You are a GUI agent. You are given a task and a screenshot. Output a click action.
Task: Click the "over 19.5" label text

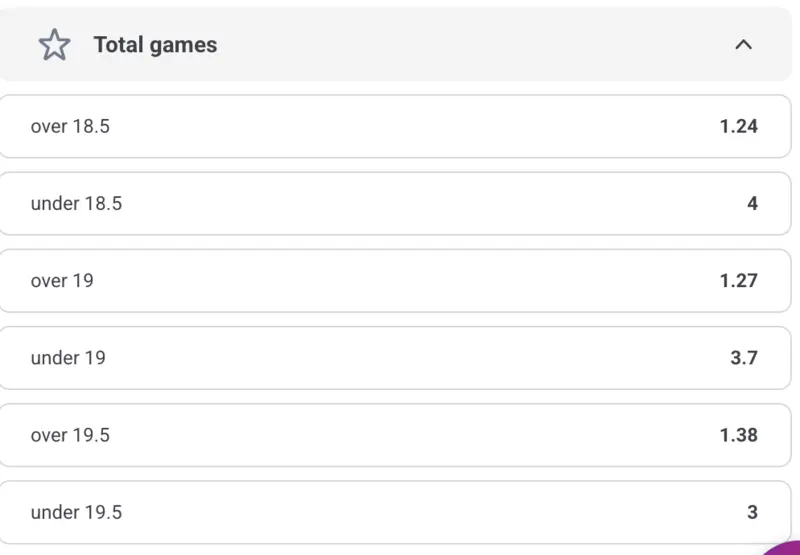(70, 435)
